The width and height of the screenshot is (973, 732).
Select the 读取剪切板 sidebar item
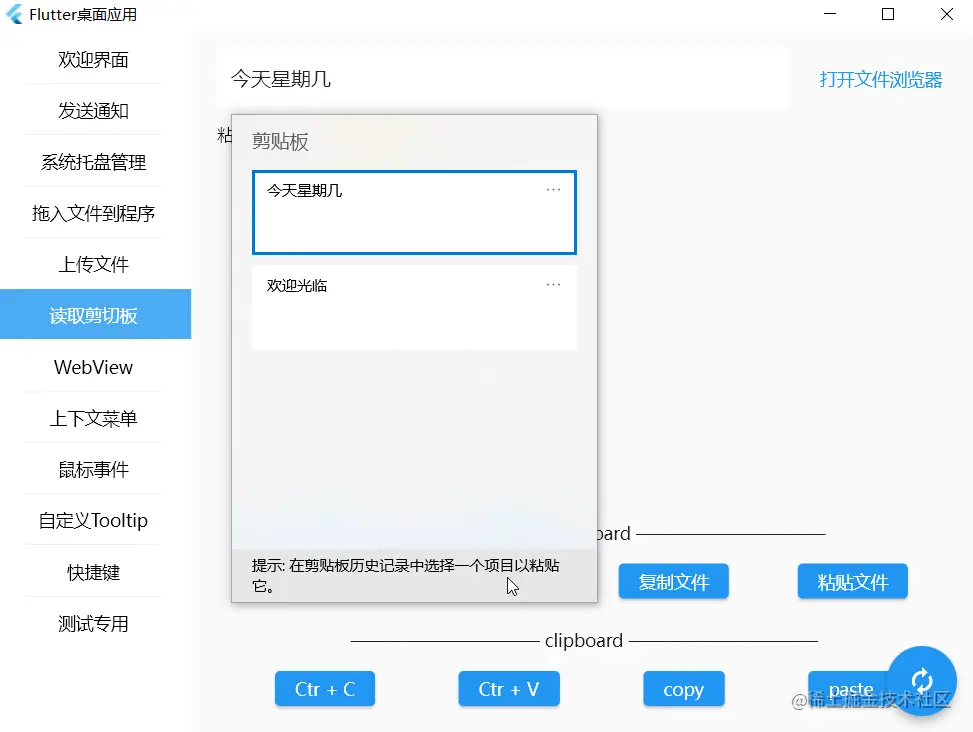(x=96, y=315)
